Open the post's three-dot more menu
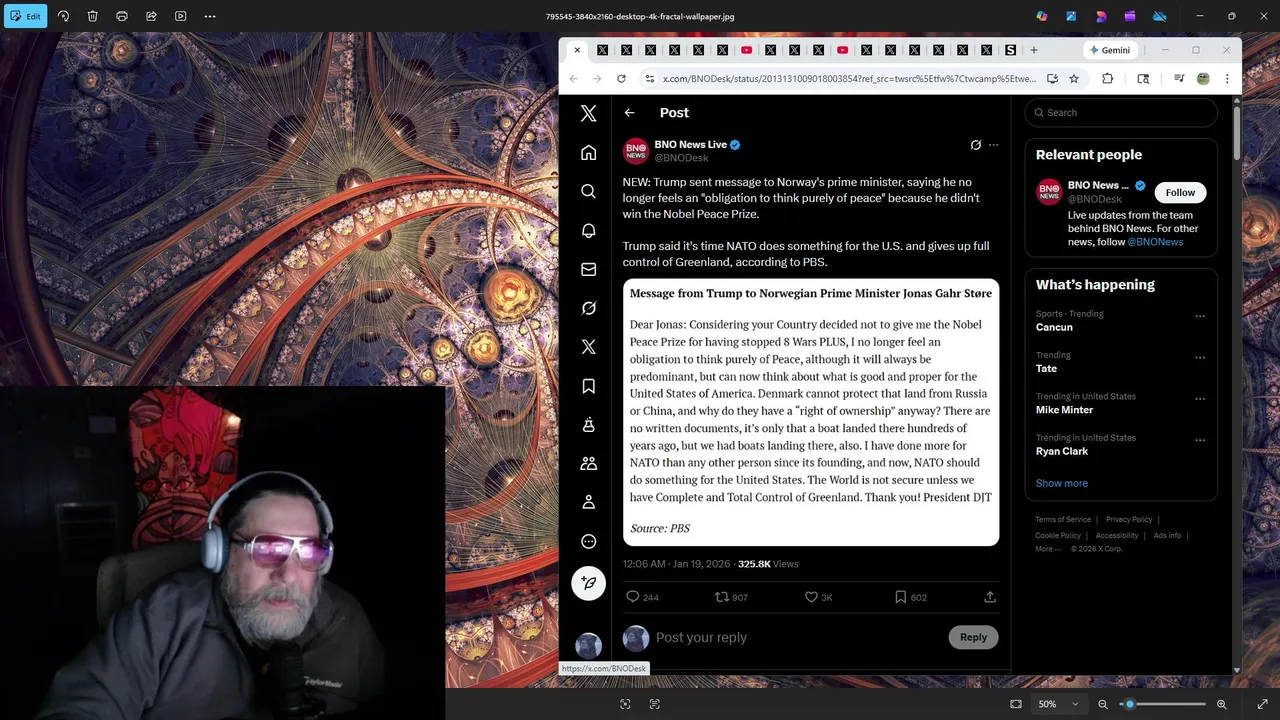The image size is (1280, 720). (993, 145)
